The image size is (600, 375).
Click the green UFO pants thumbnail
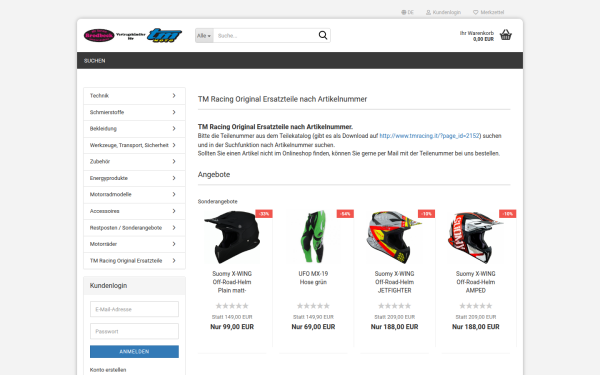(x=313, y=236)
